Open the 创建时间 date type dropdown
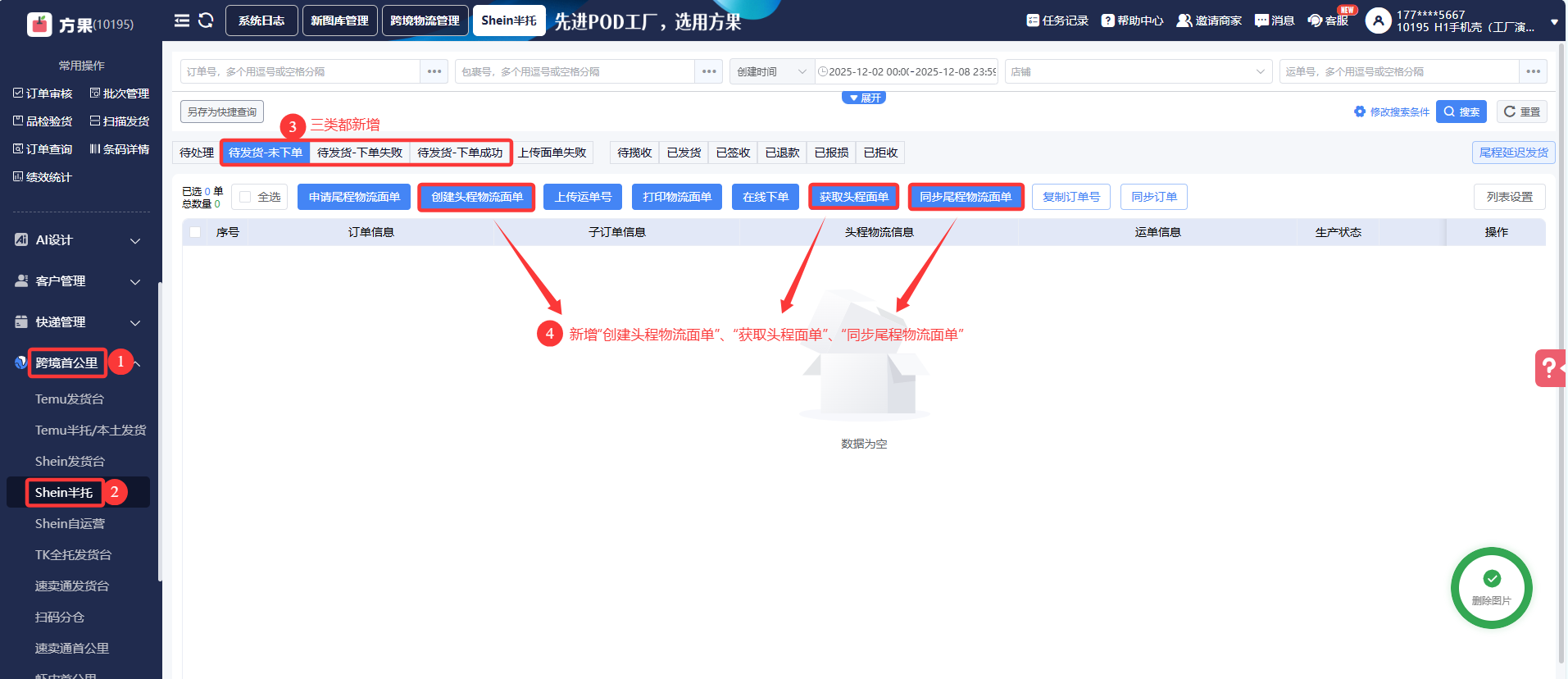 coord(772,71)
